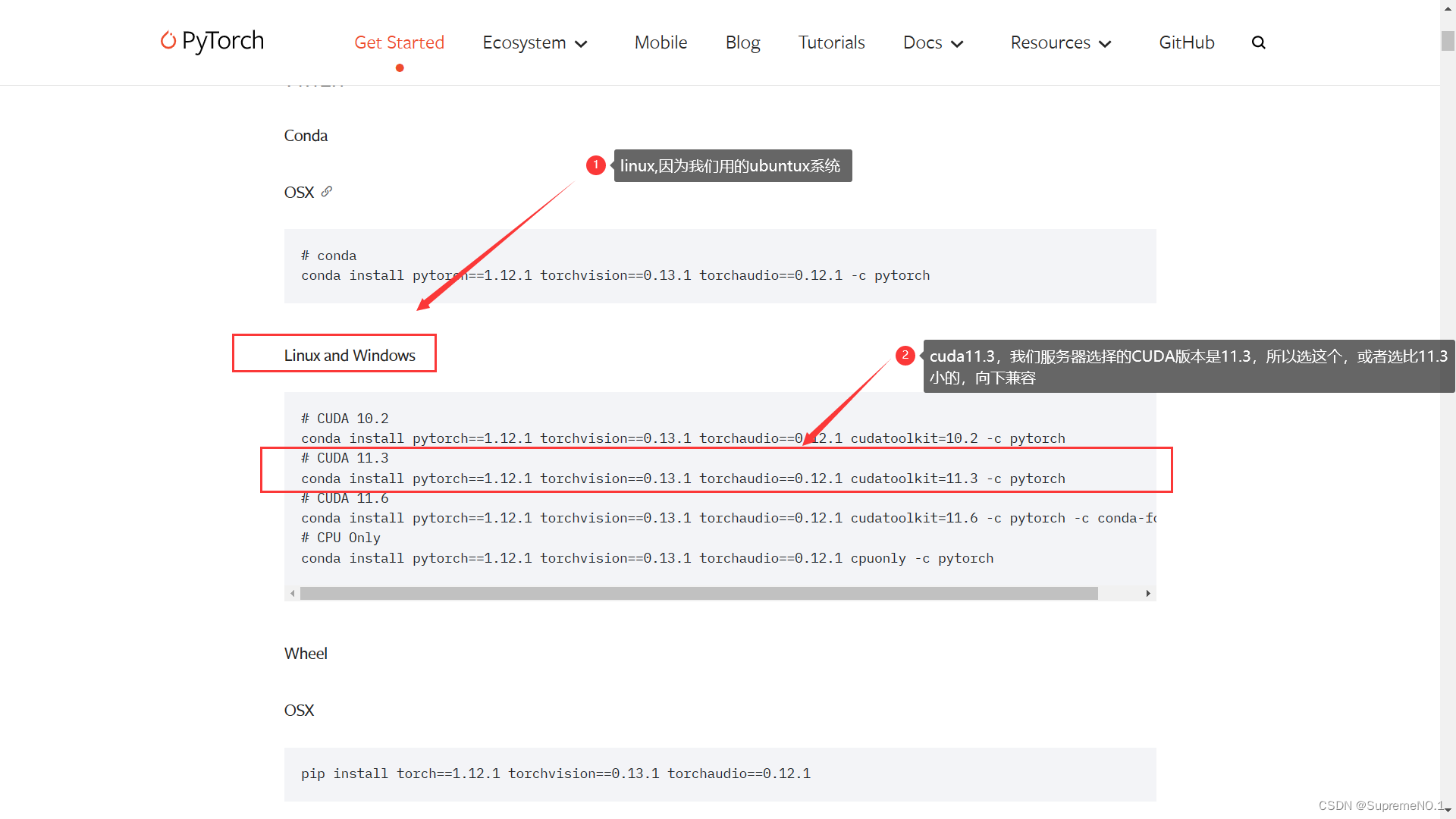
Task: Go to the Blog page
Action: click(x=742, y=42)
